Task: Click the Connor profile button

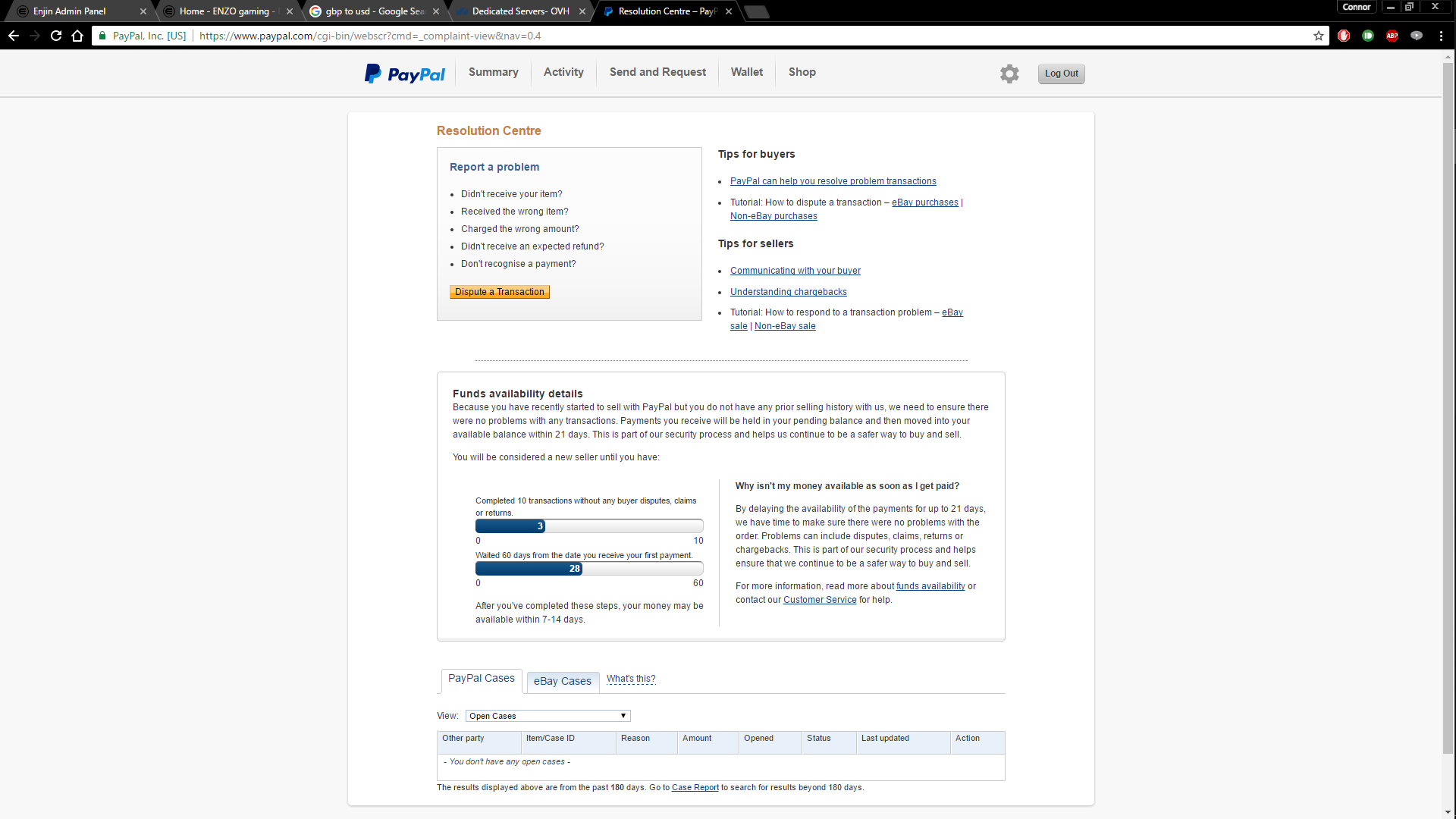Action: point(1357,7)
